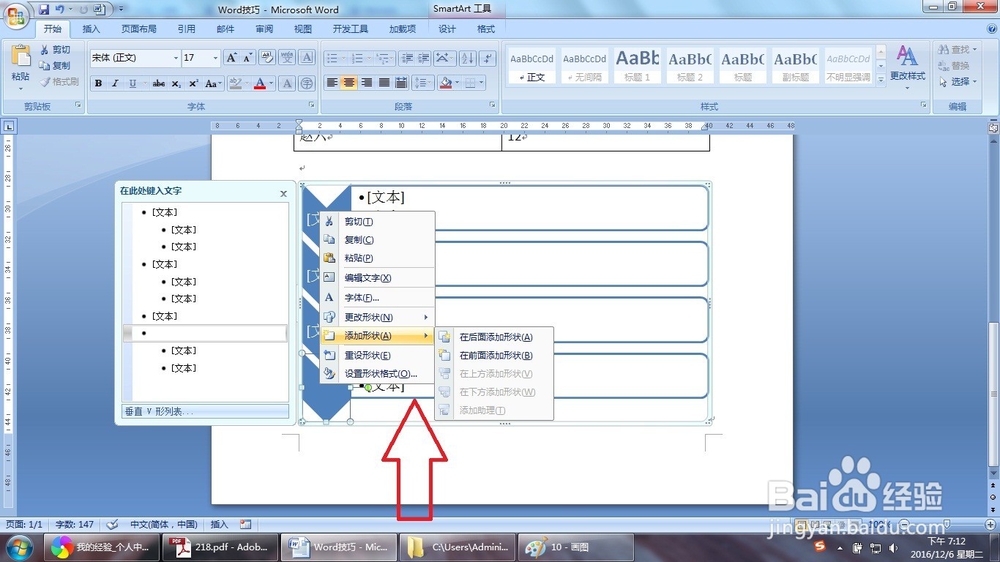This screenshot has width=1000, height=562.
Task: Click the Clear Formatting eraser icon
Action: [267, 57]
